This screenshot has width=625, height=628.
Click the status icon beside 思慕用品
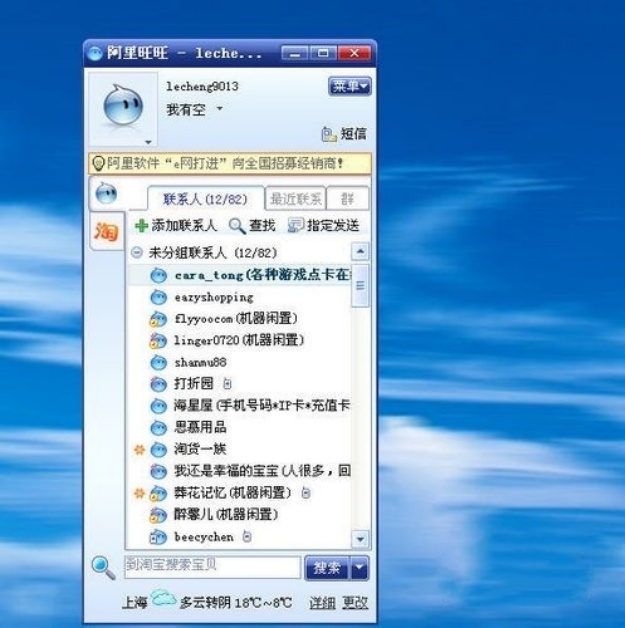[x=158, y=428]
